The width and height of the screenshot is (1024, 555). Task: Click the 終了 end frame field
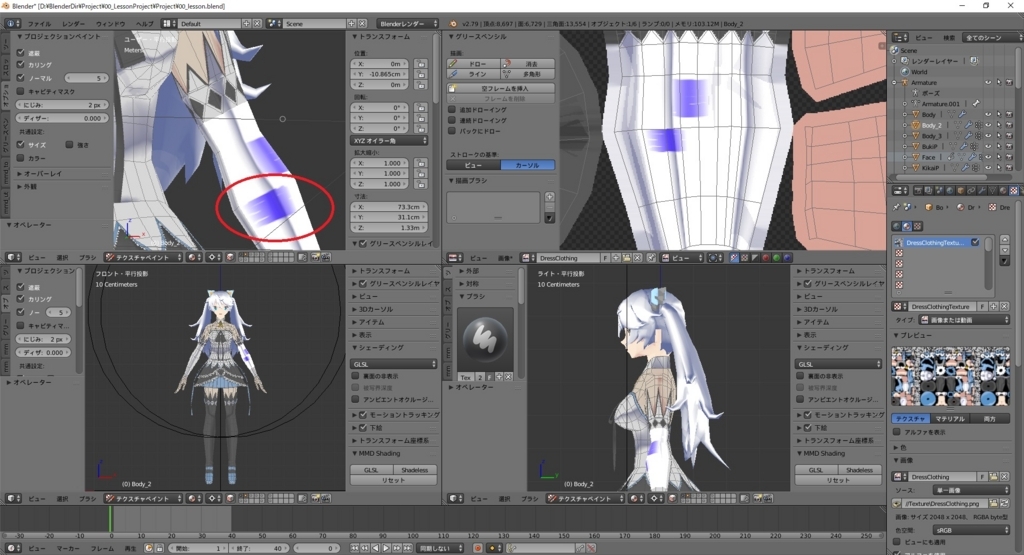261,548
